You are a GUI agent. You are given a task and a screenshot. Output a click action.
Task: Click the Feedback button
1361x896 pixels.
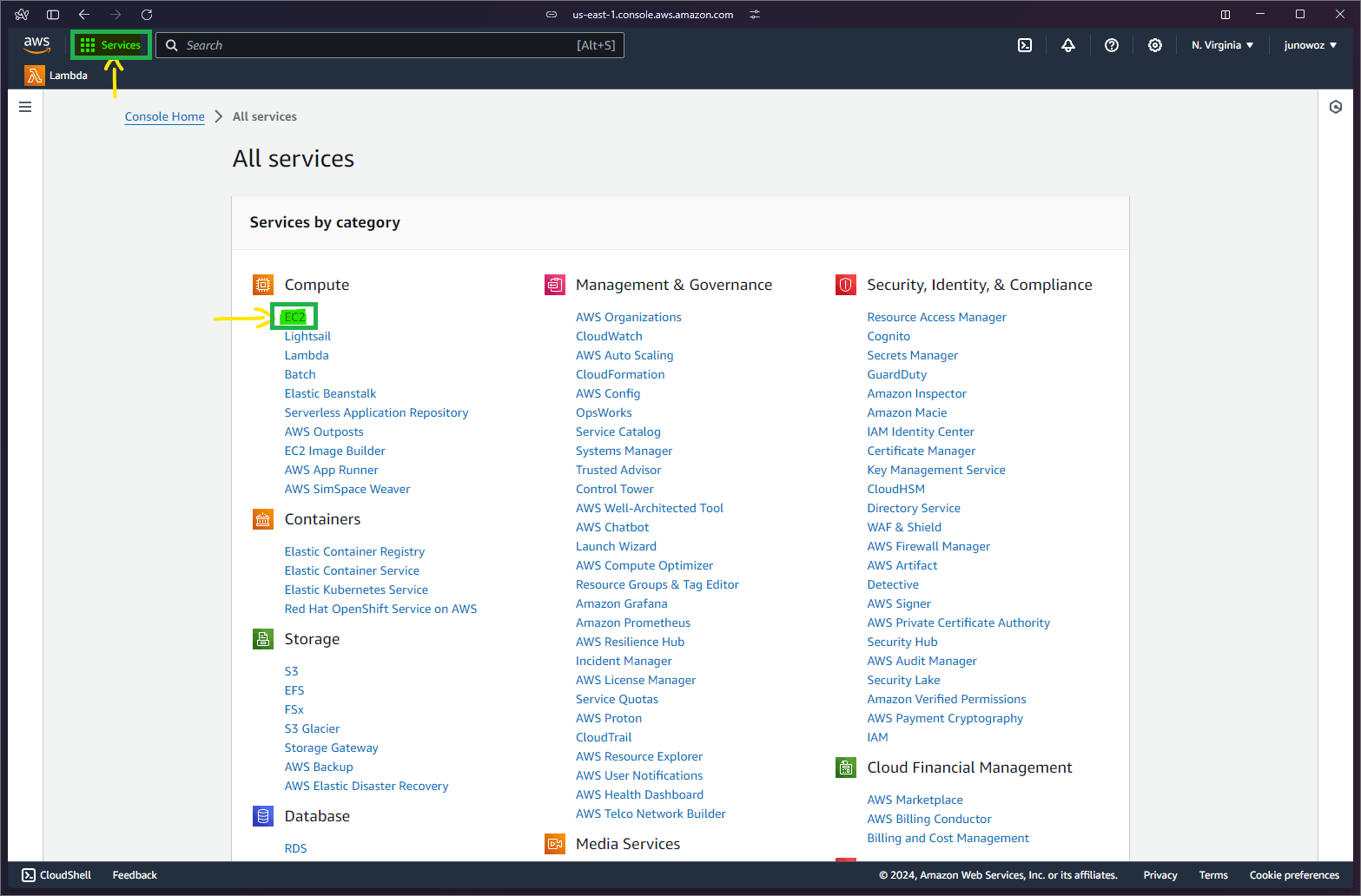coord(134,874)
